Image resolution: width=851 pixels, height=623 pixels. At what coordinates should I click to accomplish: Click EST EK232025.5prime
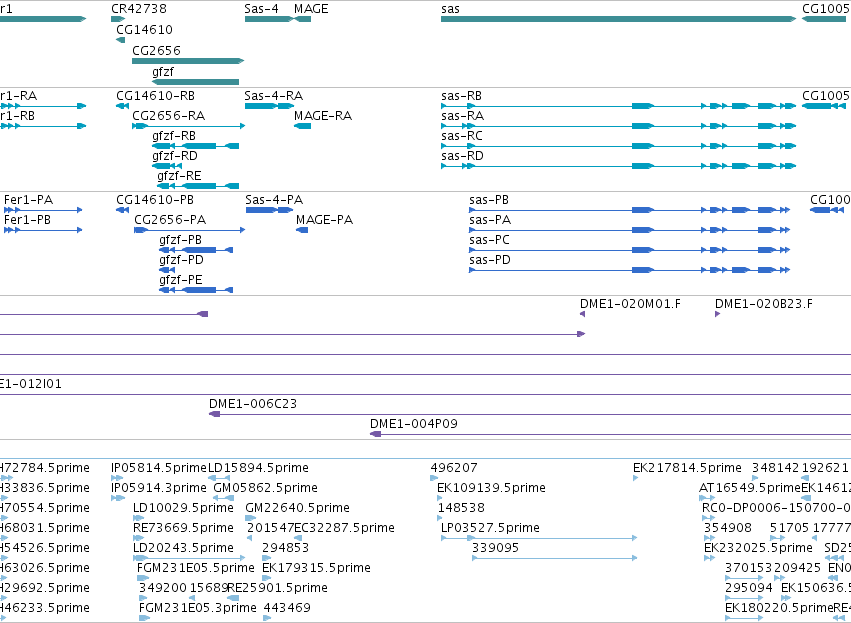coord(758,548)
